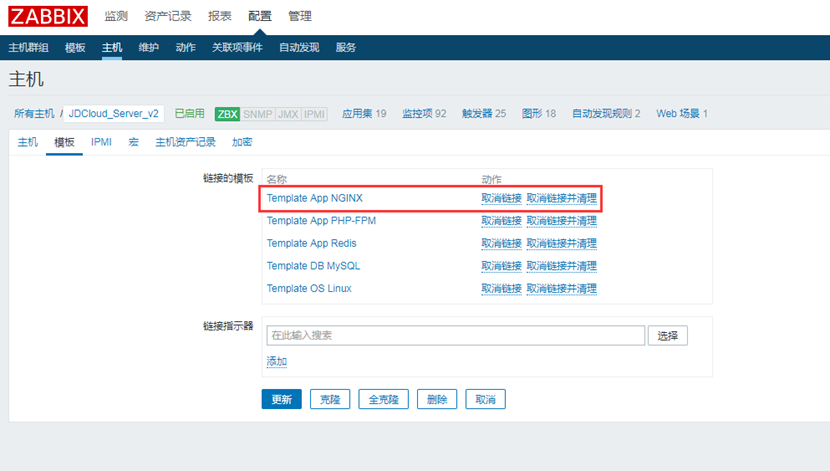Open Template App PHP-FPM link
Screen dimensions: 830x471
click(x=321, y=221)
